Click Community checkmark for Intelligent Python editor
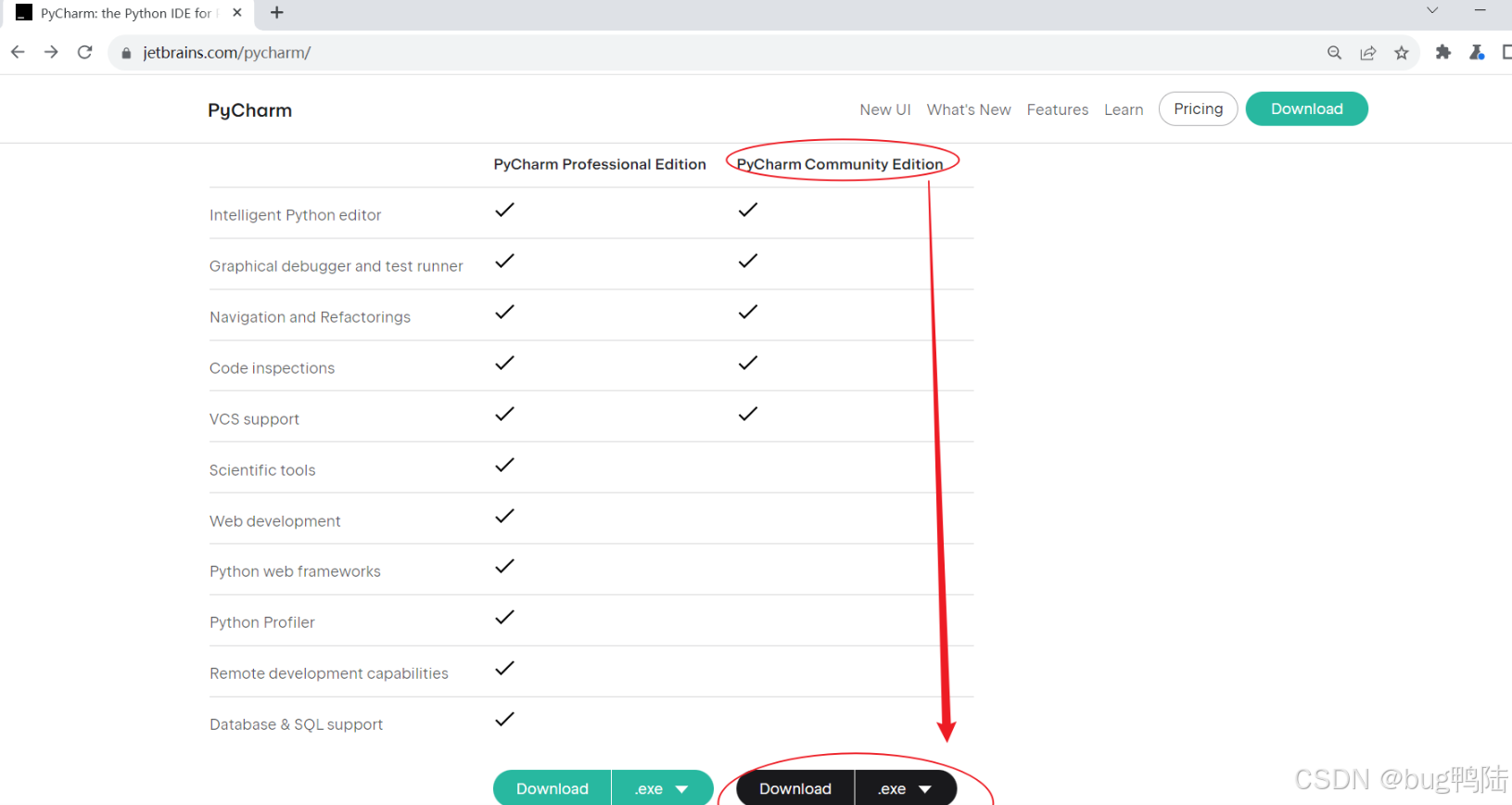Viewport: 1512px width, 805px height. (x=748, y=210)
